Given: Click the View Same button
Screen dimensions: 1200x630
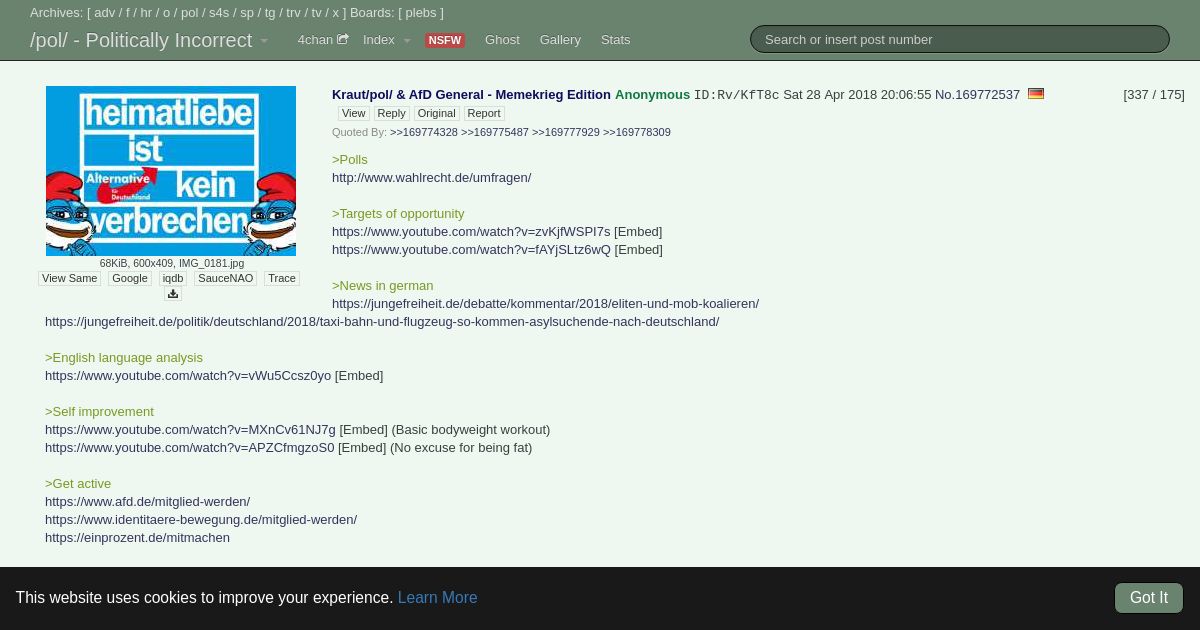Looking at the screenshot, I should point(70,278).
